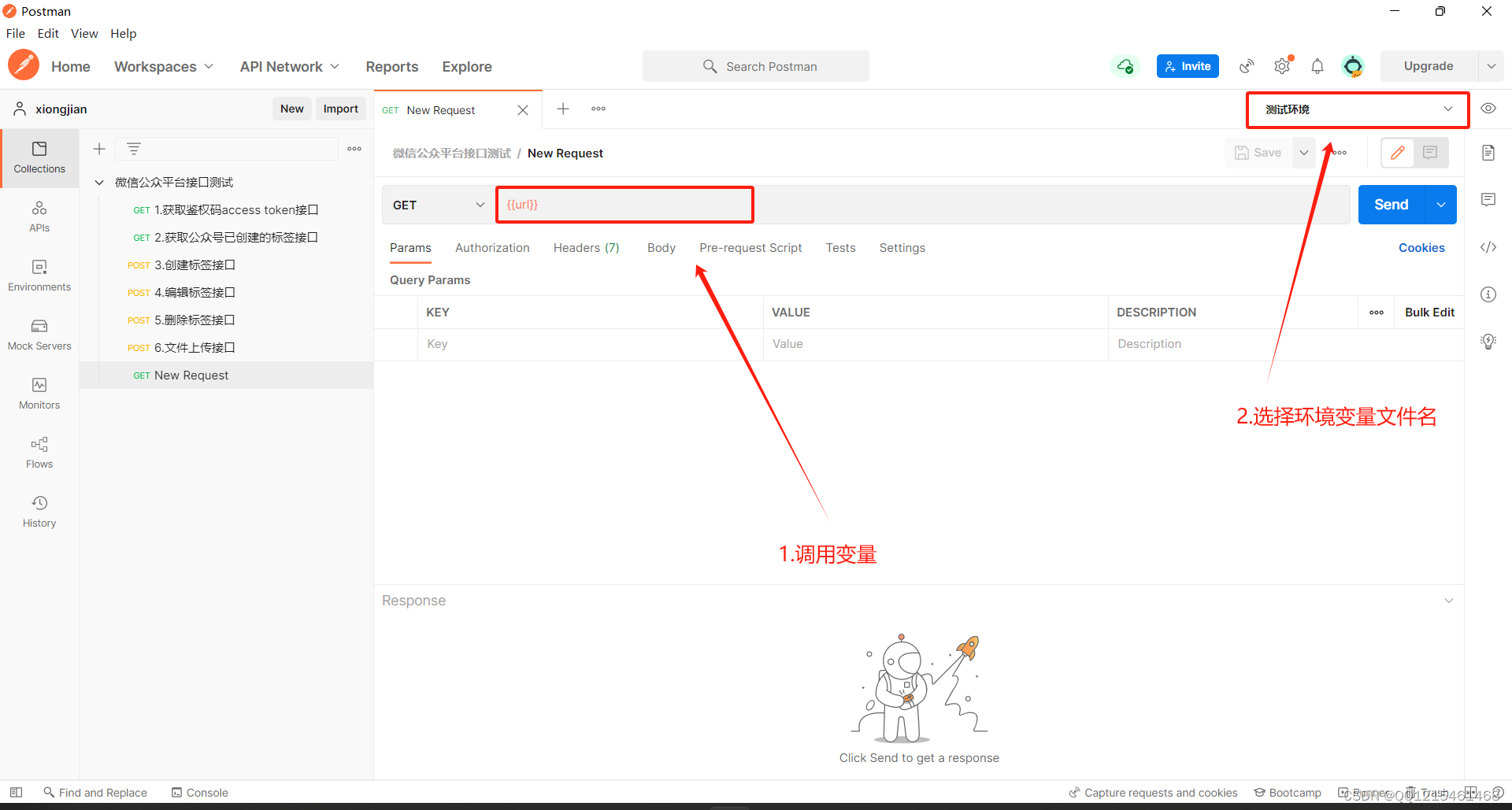This screenshot has height=810, width=1512.
Task: Click the blue Send button
Action: point(1392,205)
